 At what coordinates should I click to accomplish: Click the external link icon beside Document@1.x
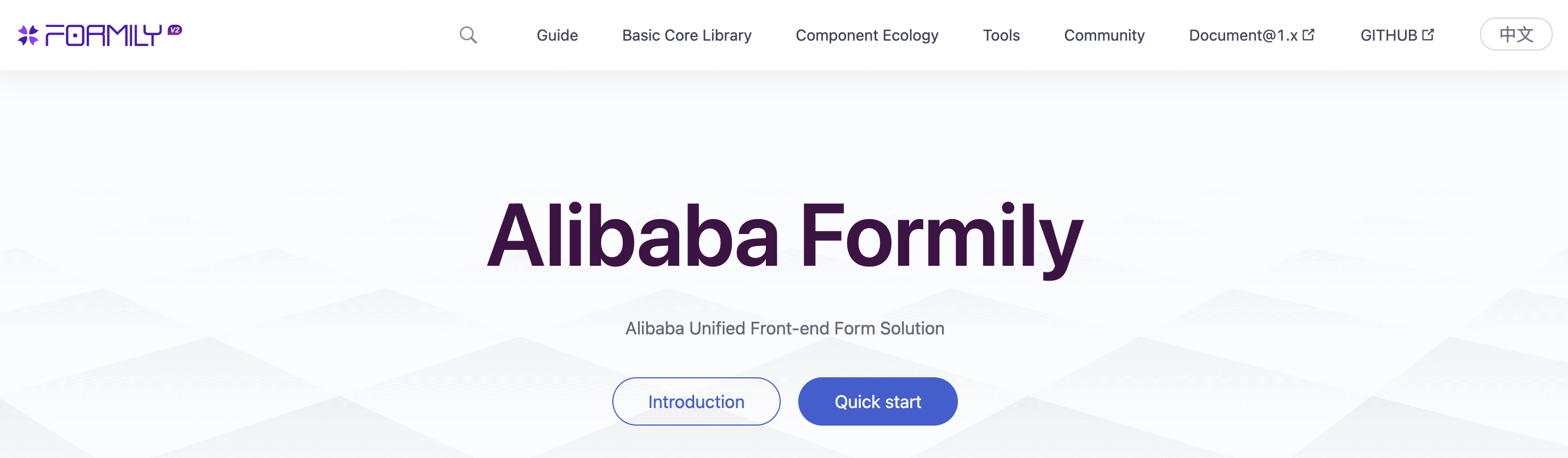[1308, 35]
